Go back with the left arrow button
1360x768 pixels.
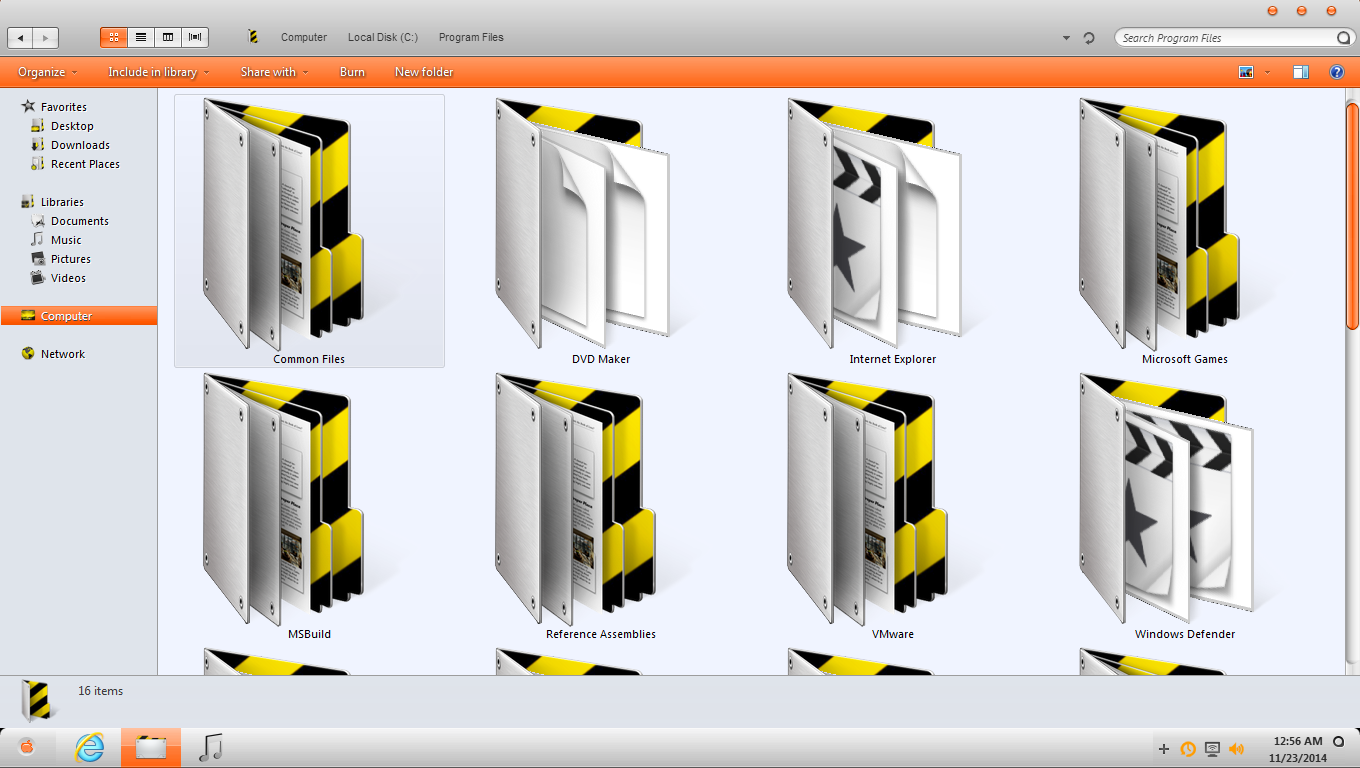coord(20,38)
